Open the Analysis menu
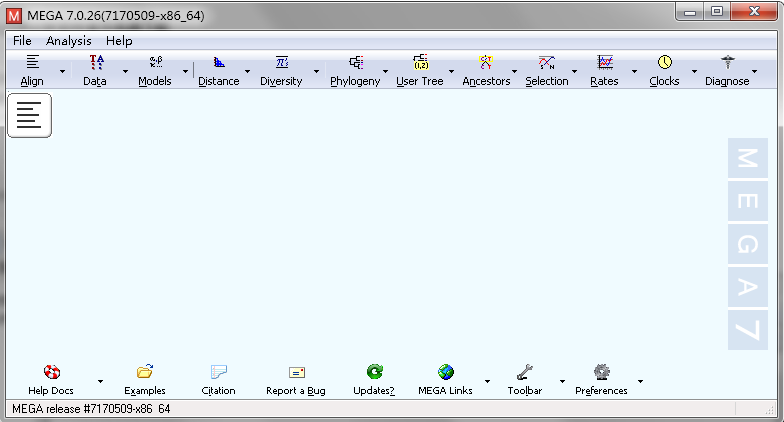The height and width of the screenshot is (422, 784). [68, 41]
